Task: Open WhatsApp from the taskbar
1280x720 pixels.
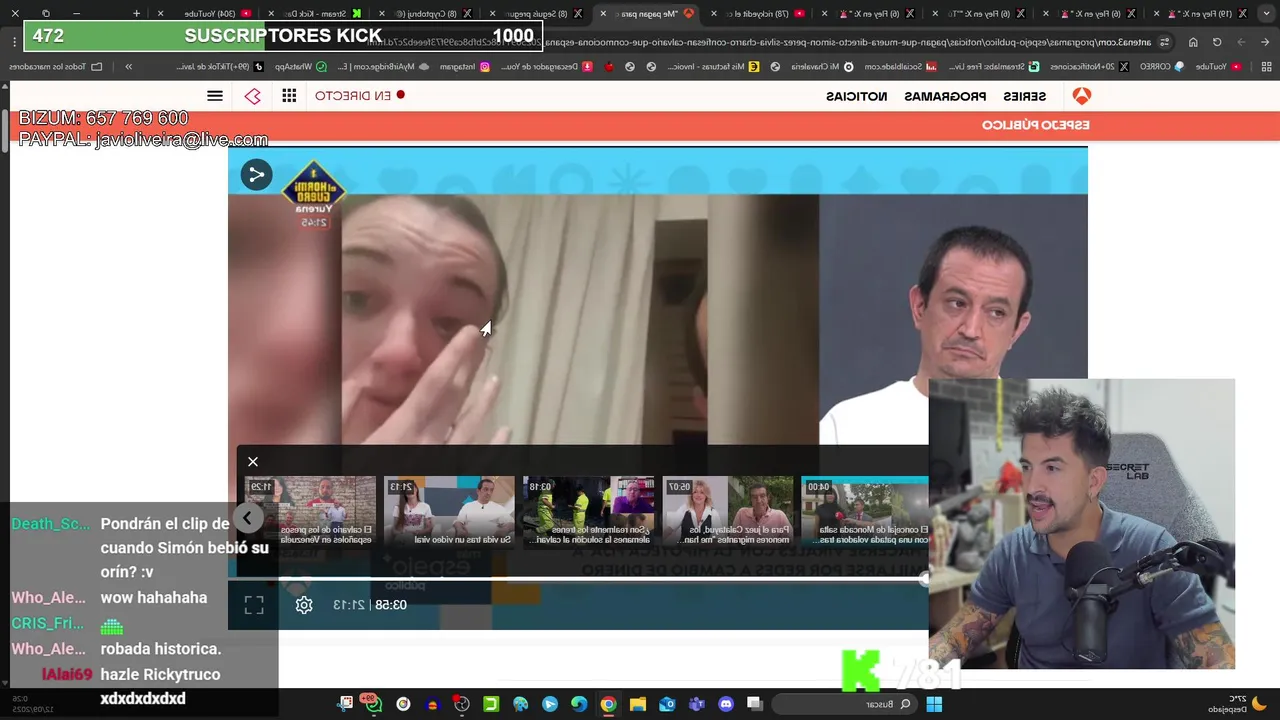Action: [x=373, y=704]
